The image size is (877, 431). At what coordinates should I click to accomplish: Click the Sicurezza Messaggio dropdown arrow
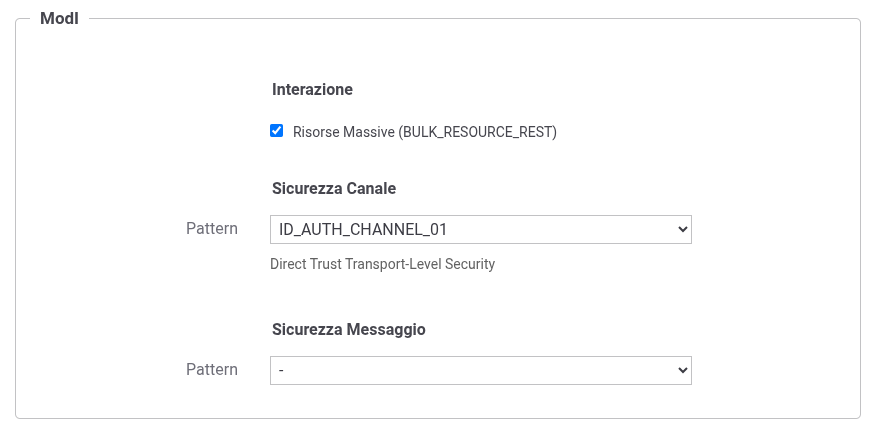pos(683,370)
